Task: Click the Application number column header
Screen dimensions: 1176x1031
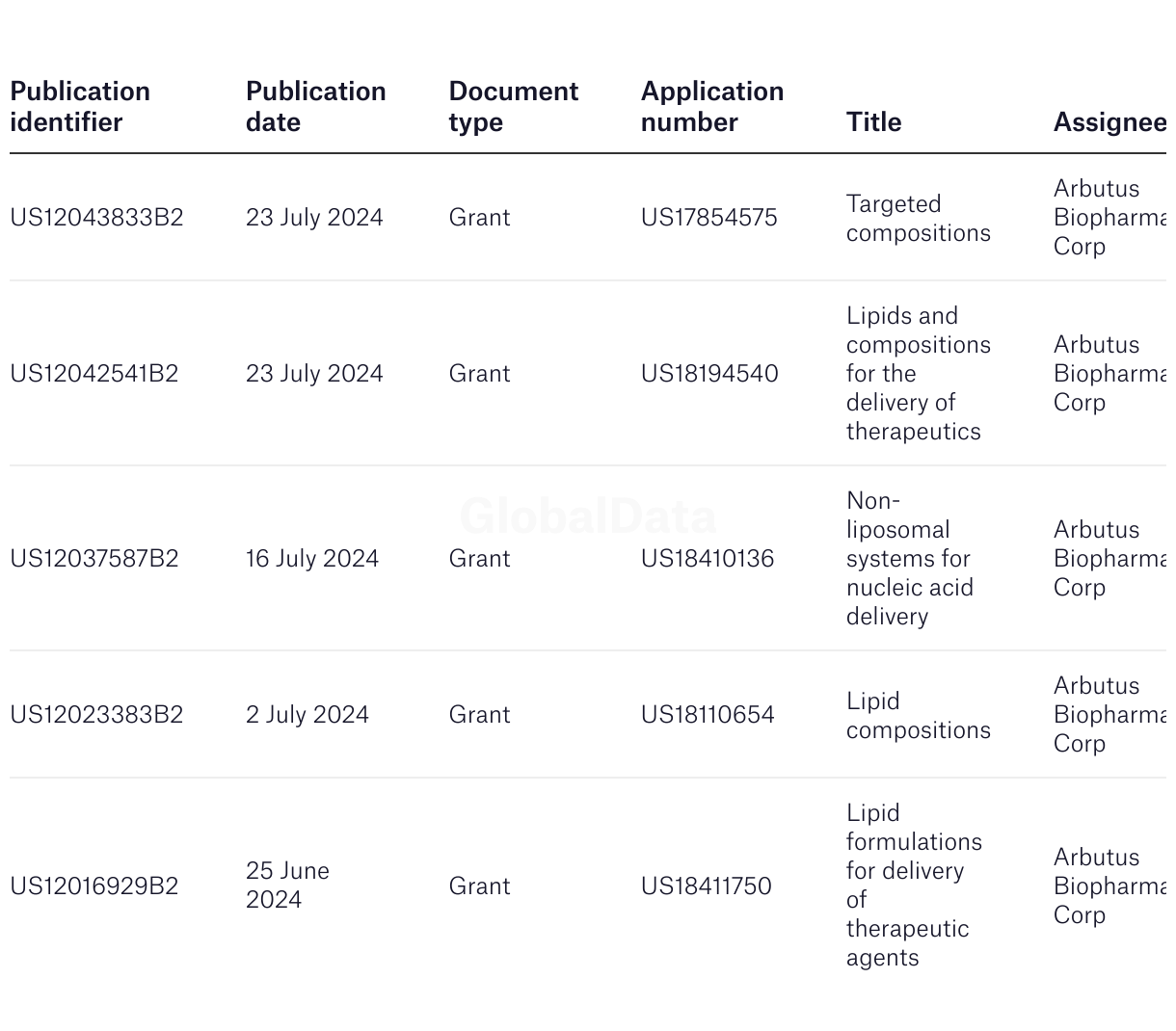Action: coord(712,107)
